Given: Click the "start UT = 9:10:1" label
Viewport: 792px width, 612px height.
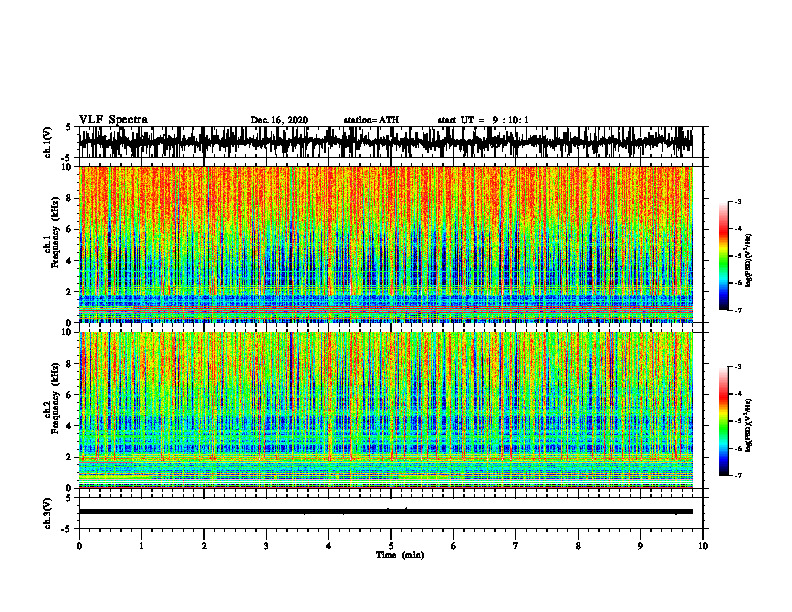Looking at the screenshot, I should pyautogui.click(x=483, y=120).
